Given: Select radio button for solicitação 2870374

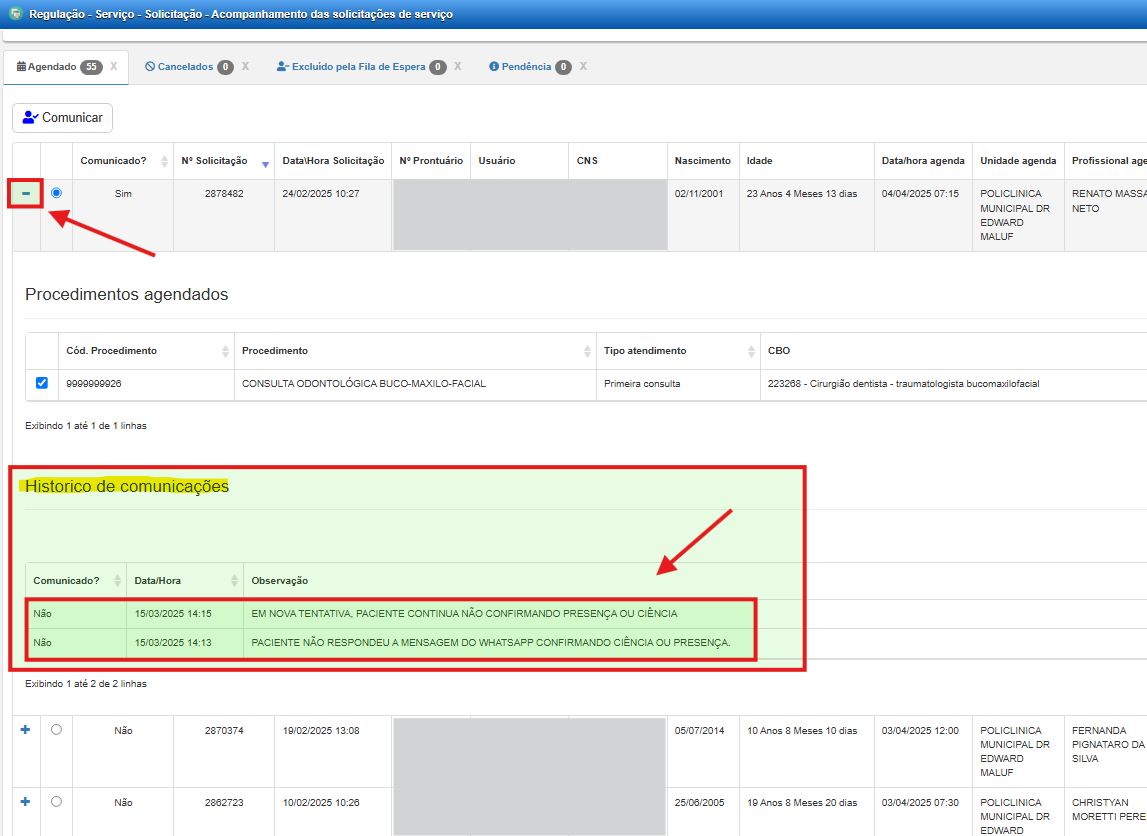Looking at the screenshot, I should pyautogui.click(x=56, y=730).
